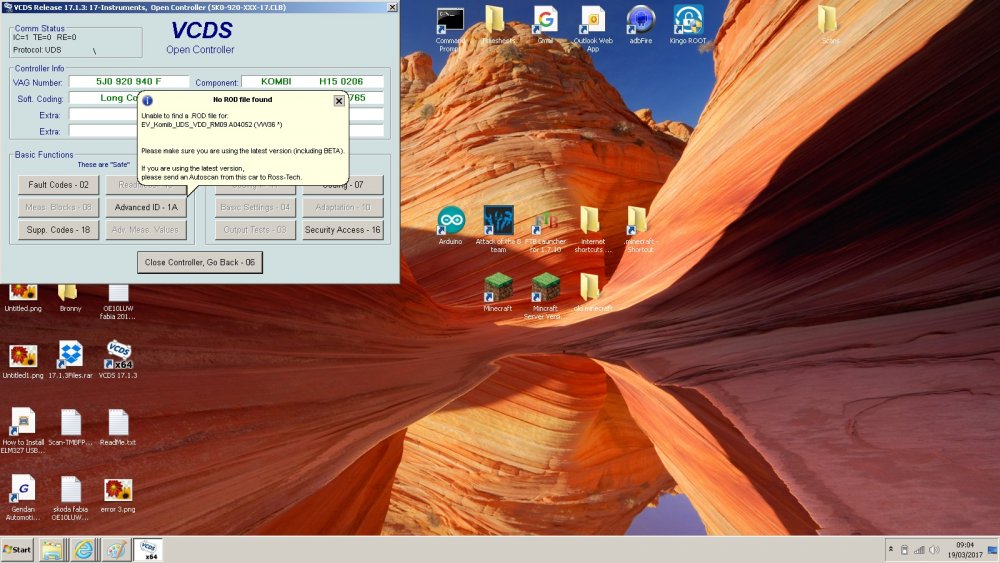Select the adbFire desktop icon
Screen dimensions: 1000x563
tap(640, 25)
